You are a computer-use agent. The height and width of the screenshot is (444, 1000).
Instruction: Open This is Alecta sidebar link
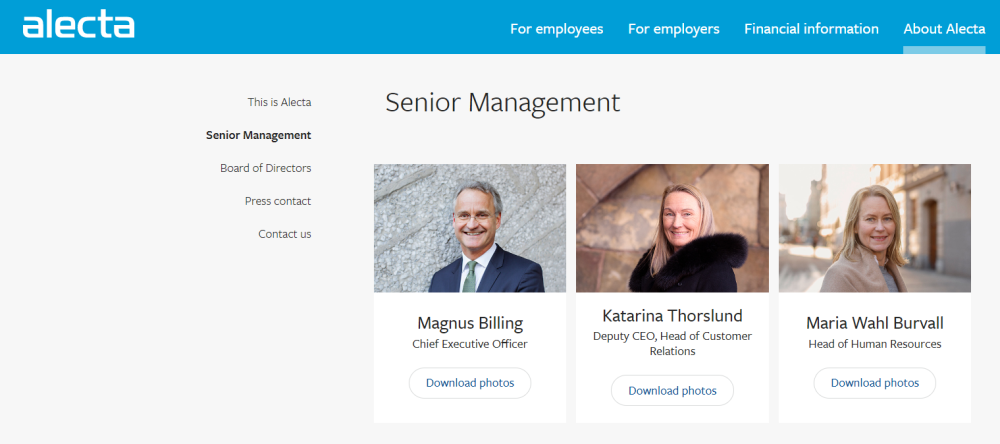tap(279, 102)
